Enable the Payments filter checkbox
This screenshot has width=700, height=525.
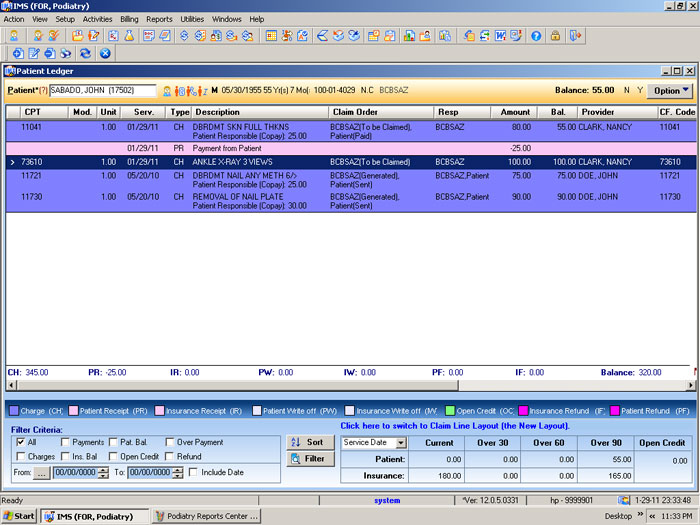[x=65, y=442]
